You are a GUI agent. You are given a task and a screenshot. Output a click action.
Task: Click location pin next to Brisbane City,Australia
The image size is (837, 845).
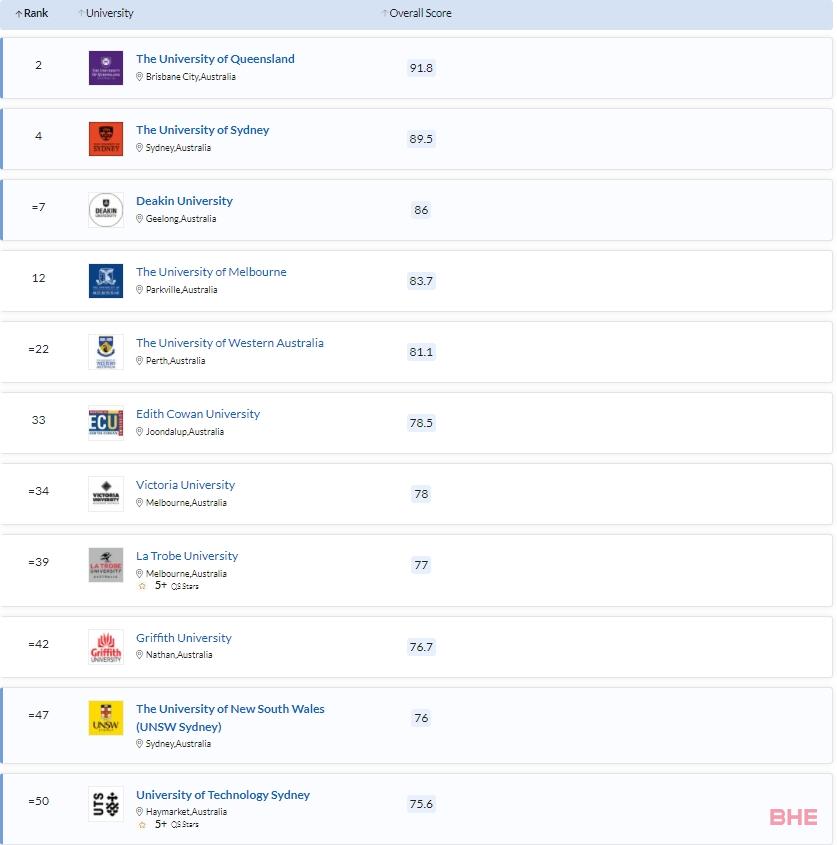pos(139,77)
